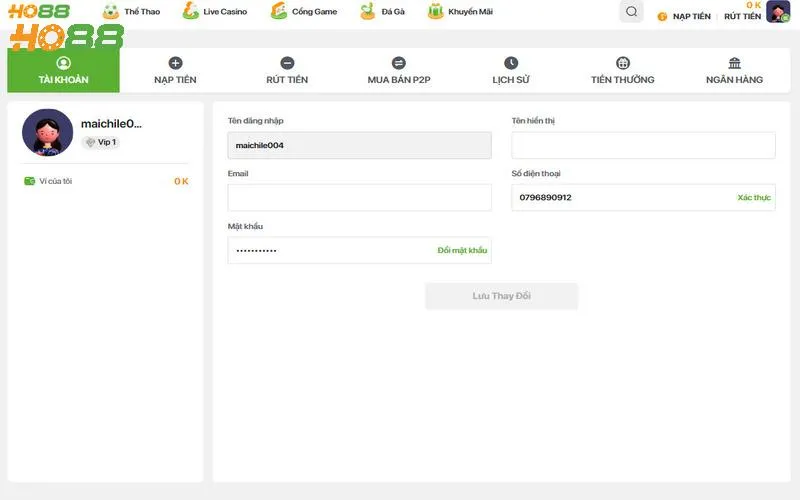Click the profile avatar in top-right corner

[778, 13]
